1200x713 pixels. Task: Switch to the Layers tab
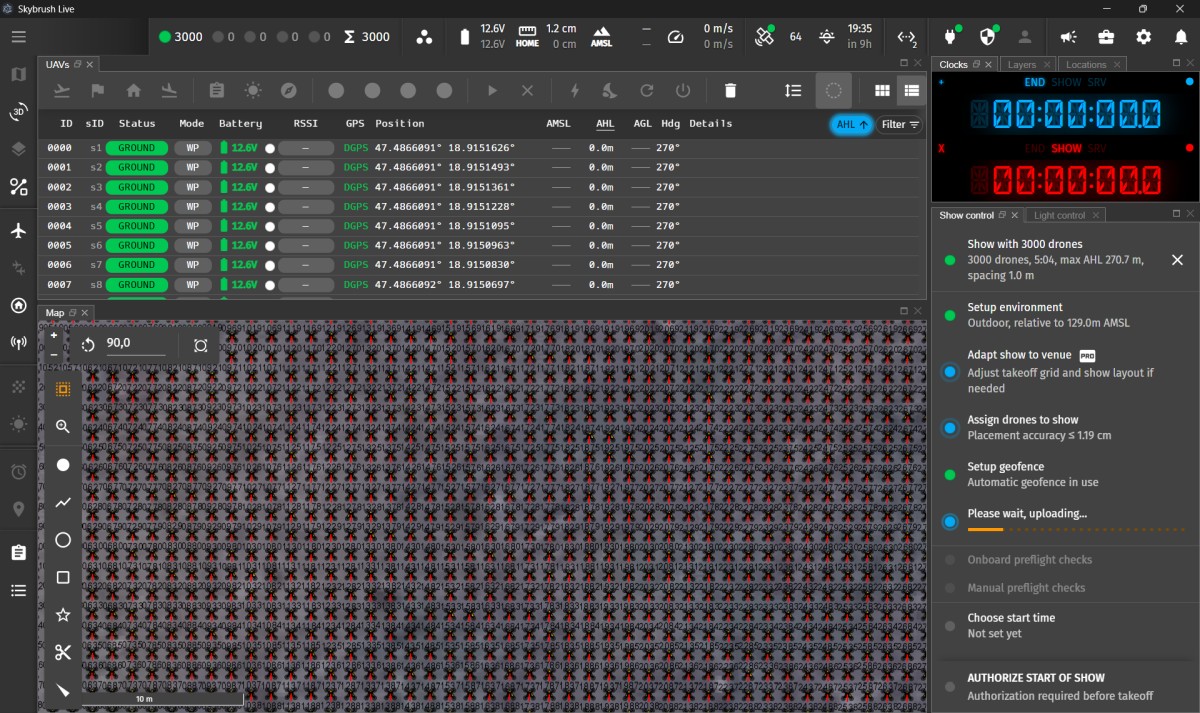point(1022,63)
